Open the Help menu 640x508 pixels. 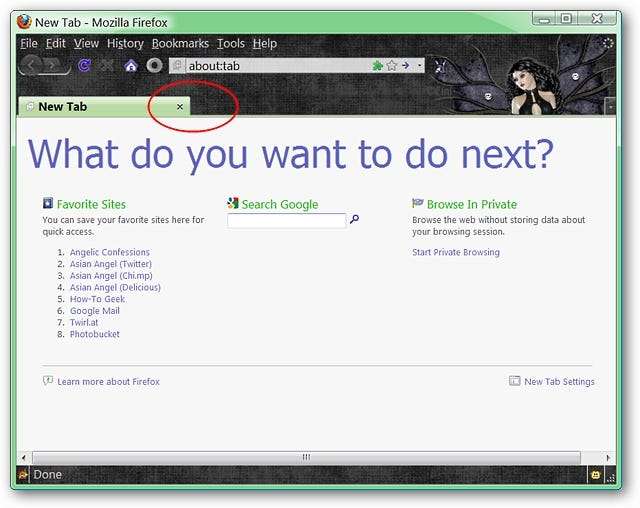coord(264,43)
